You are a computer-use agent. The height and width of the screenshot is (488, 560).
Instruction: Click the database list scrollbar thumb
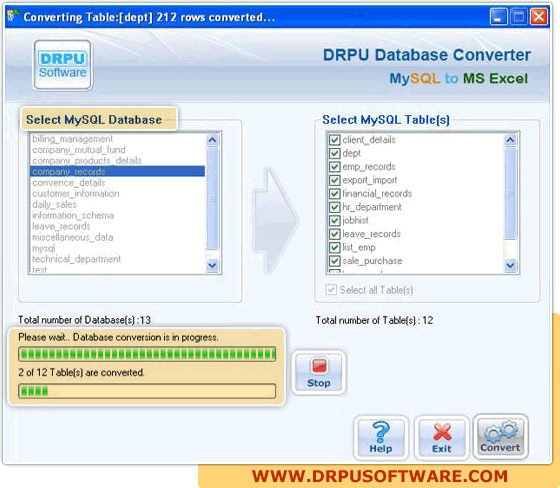pos(212,199)
